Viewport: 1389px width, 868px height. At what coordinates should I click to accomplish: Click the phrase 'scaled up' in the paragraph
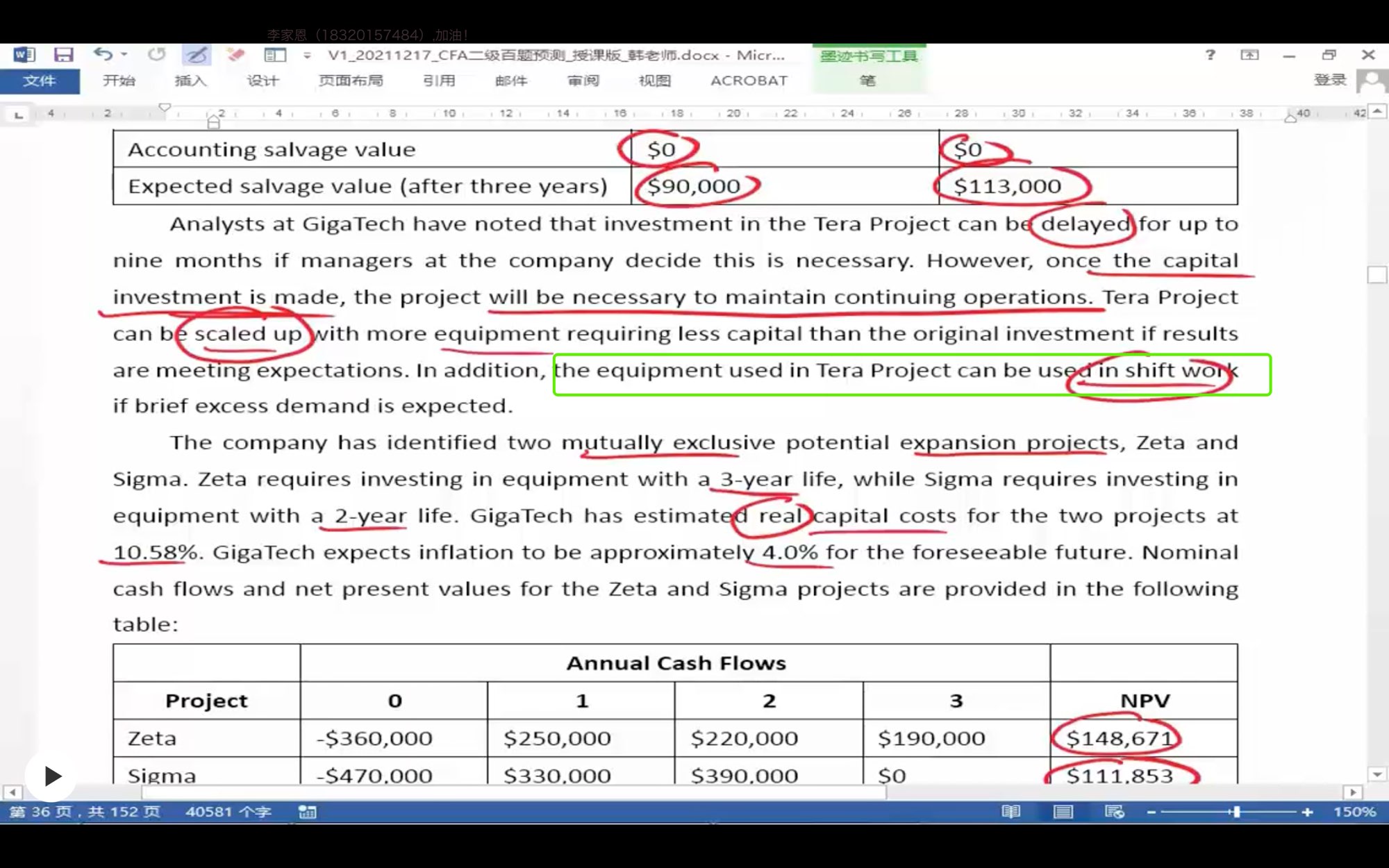click(248, 334)
